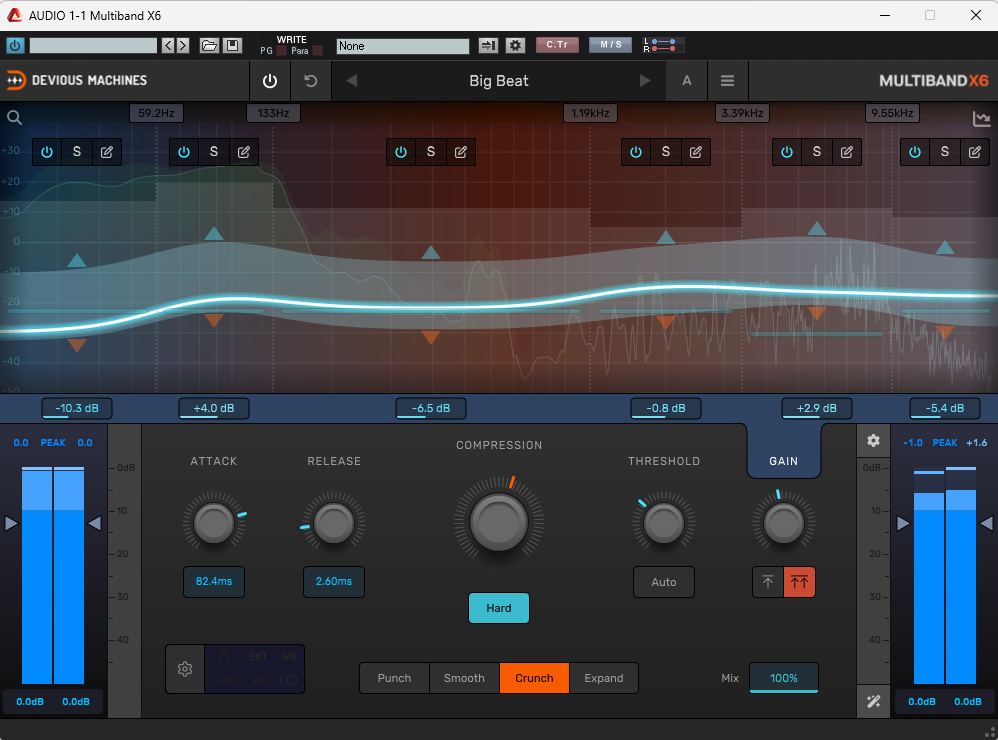The image size is (998, 740).
Task: Toggle power for the first band
Action: pyautogui.click(x=47, y=152)
